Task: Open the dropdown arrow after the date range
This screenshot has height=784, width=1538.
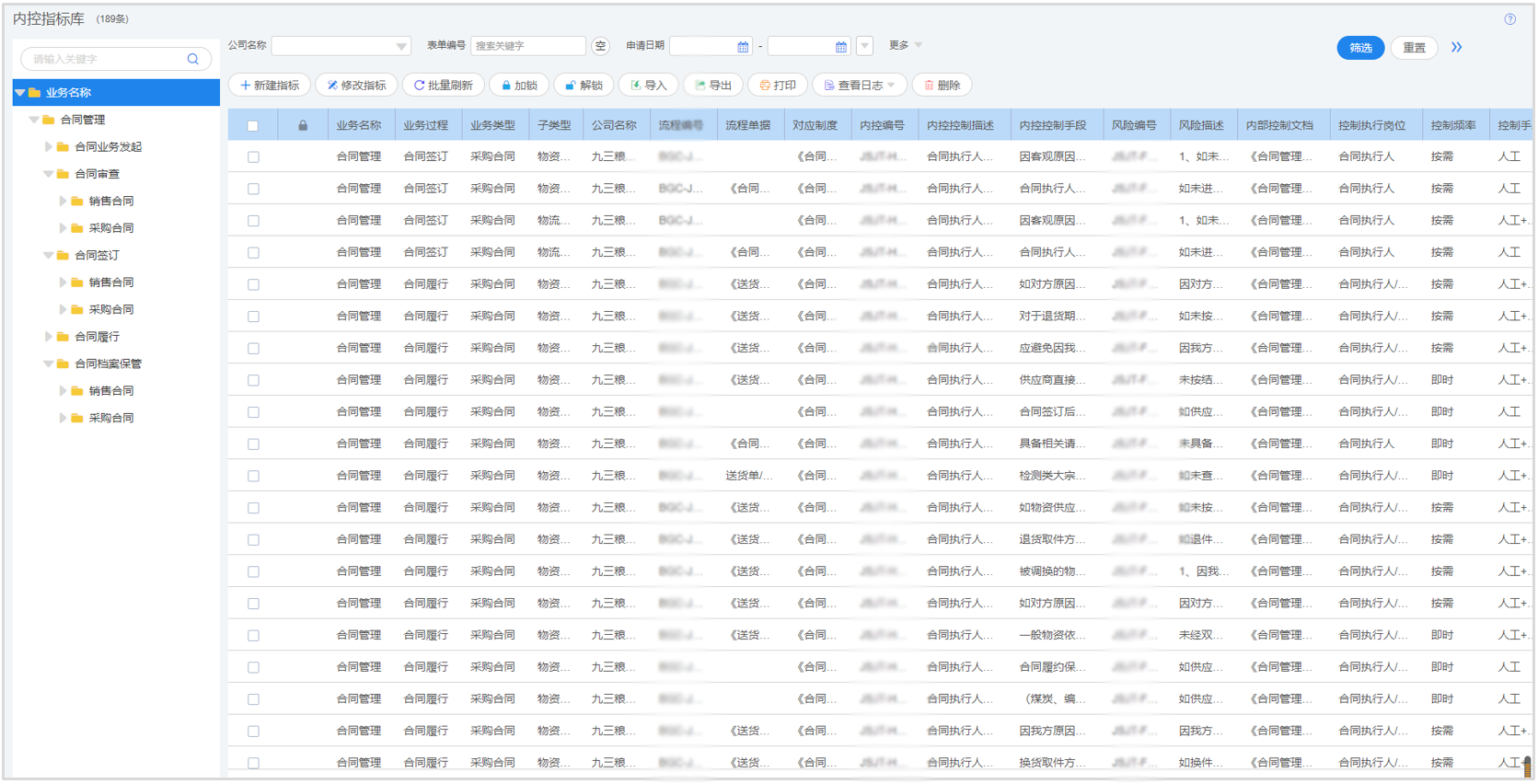Action: 864,46
